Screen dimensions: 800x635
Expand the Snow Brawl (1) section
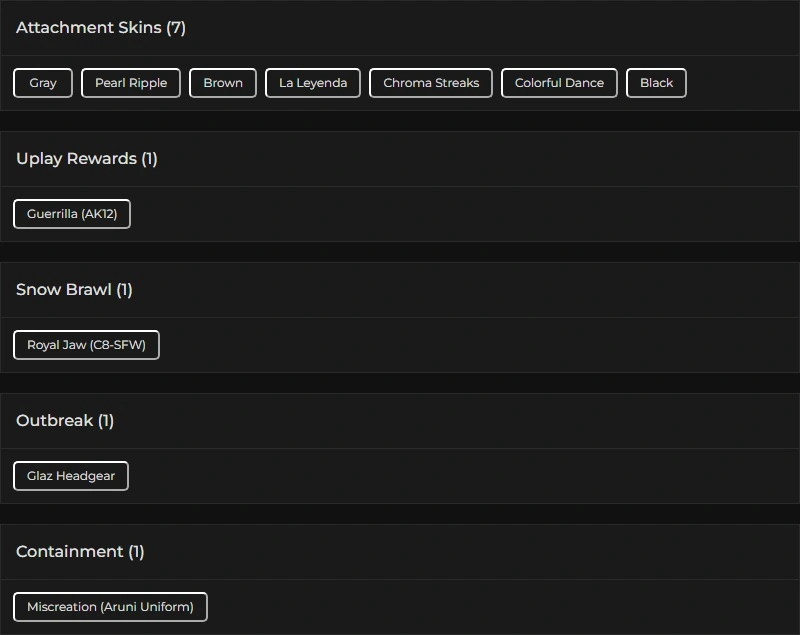tap(74, 290)
